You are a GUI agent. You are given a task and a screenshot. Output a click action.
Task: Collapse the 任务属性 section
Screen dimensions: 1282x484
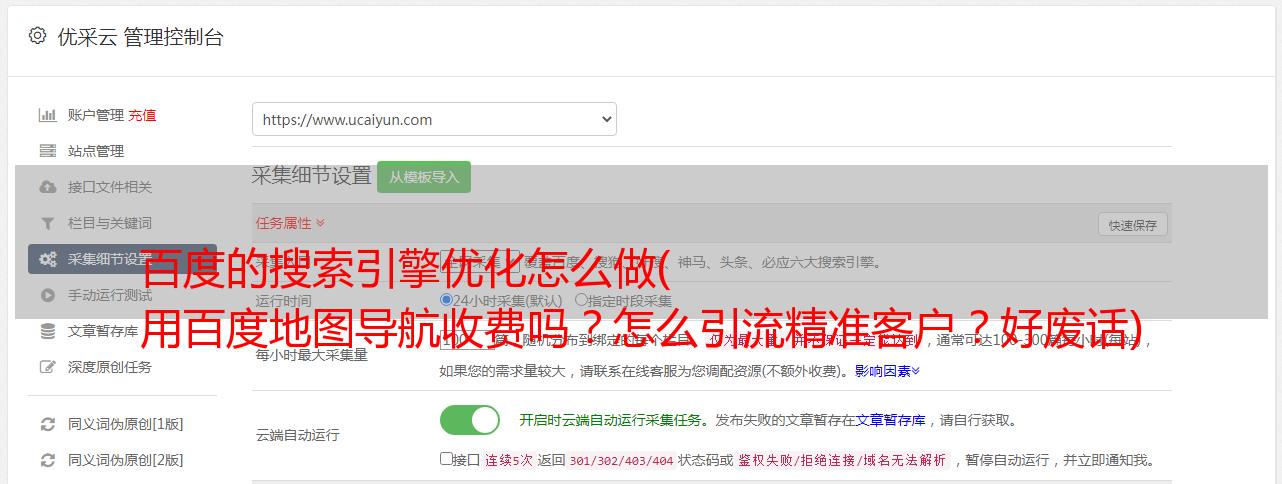pyautogui.click(x=290, y=223)
